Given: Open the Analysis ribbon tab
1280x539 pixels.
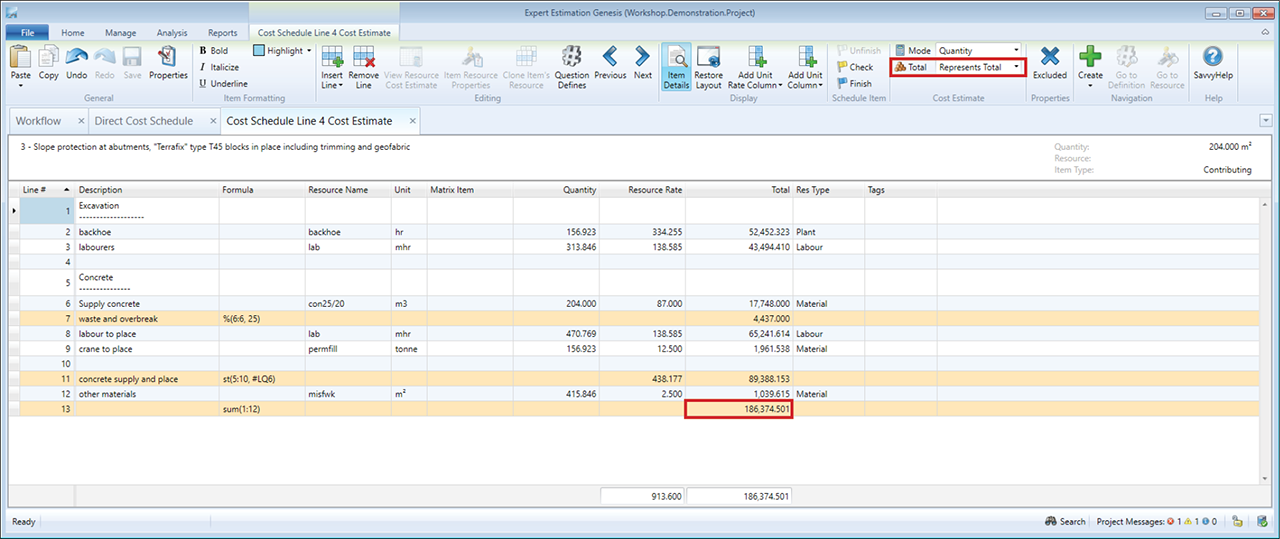Looking at the screenshot, I should 171,33.
